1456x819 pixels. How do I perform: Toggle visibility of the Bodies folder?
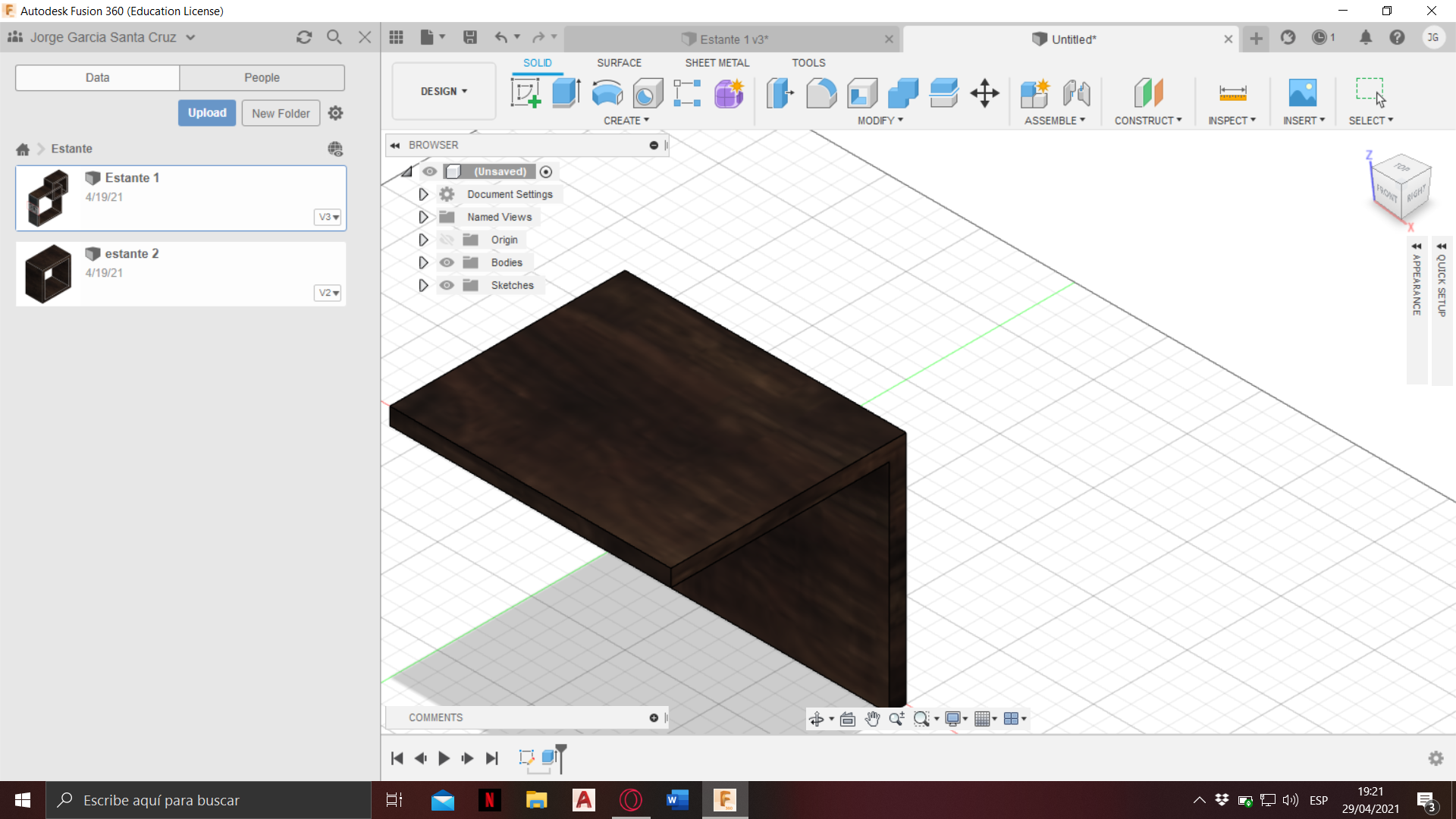(x=447, y=262)
